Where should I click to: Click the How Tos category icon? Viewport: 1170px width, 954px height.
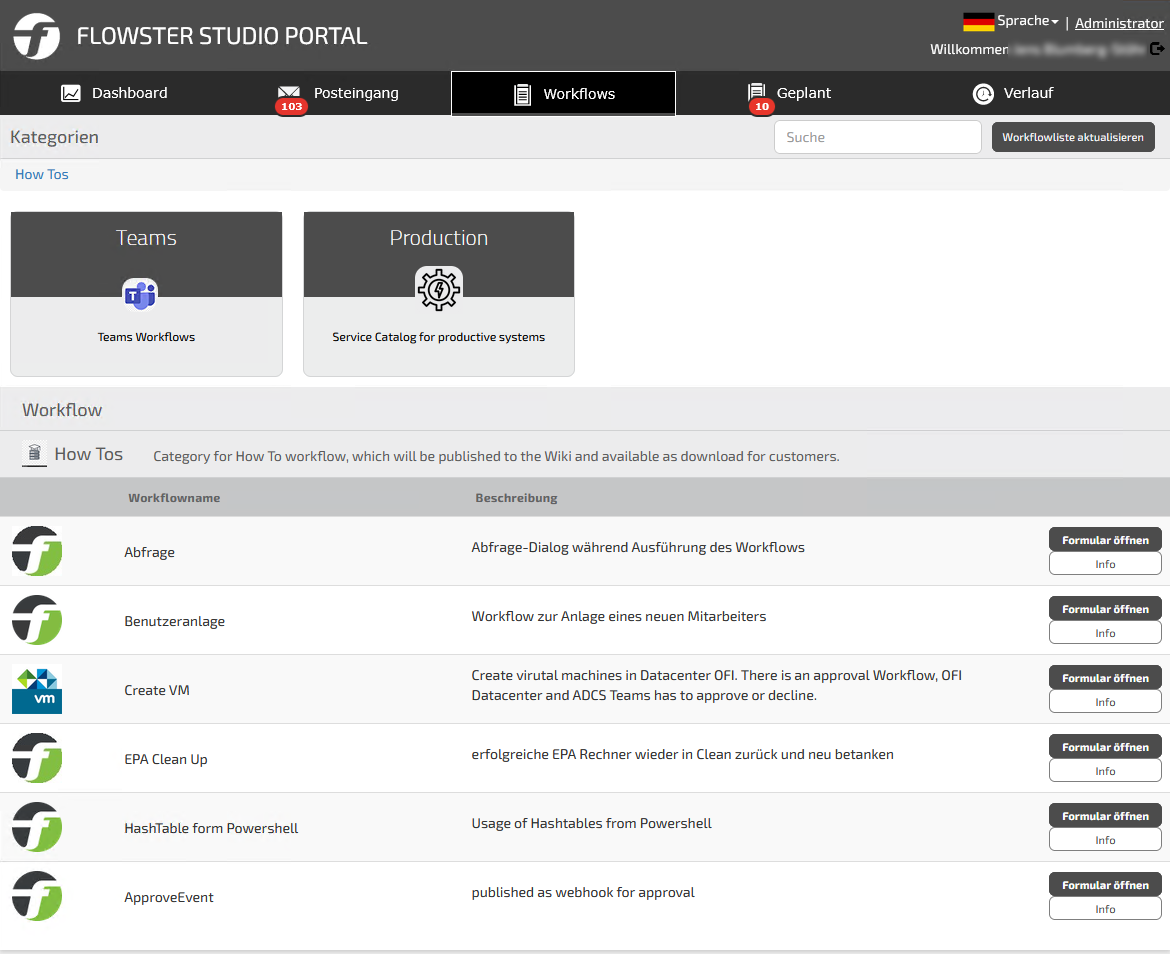34,453
